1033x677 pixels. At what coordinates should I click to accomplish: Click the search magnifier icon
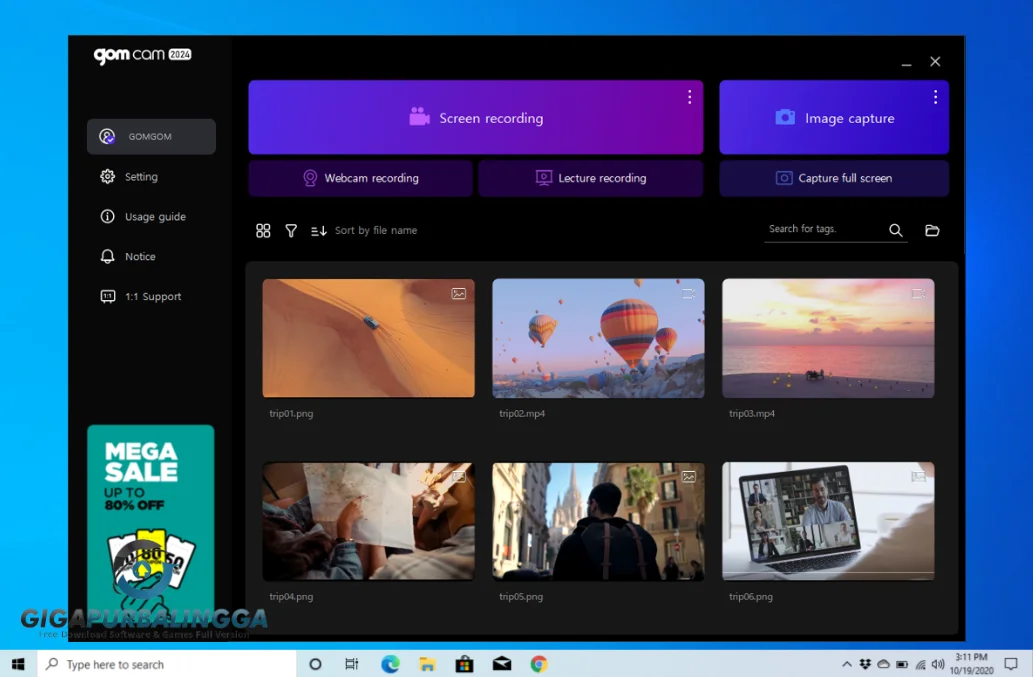[895, 231]
